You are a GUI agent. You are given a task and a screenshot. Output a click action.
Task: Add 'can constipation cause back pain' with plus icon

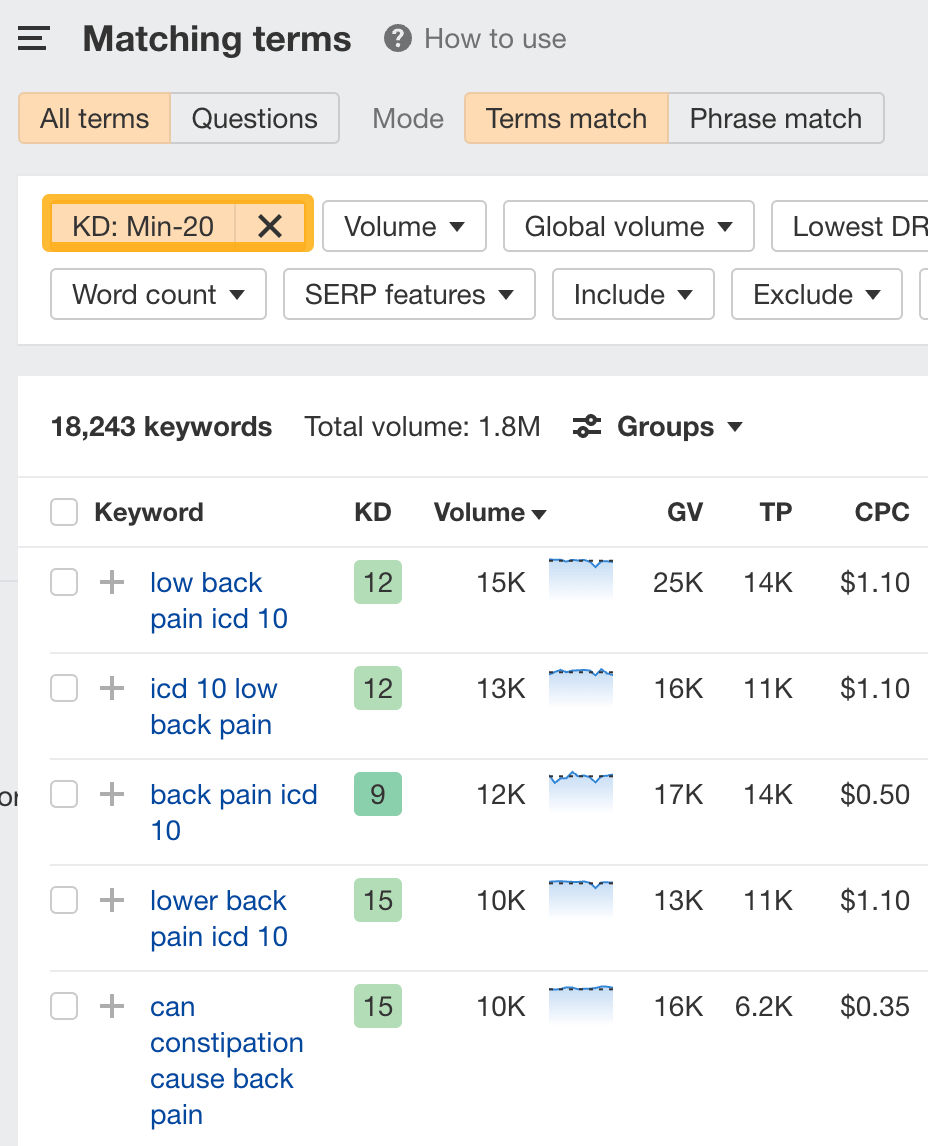click(110, 1006)
